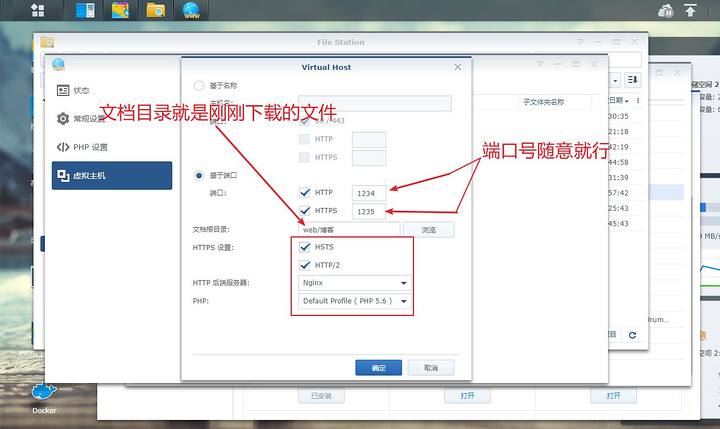Open Web Station taskbar icon
Screen dimensions: 720x429
click(191, 10)
